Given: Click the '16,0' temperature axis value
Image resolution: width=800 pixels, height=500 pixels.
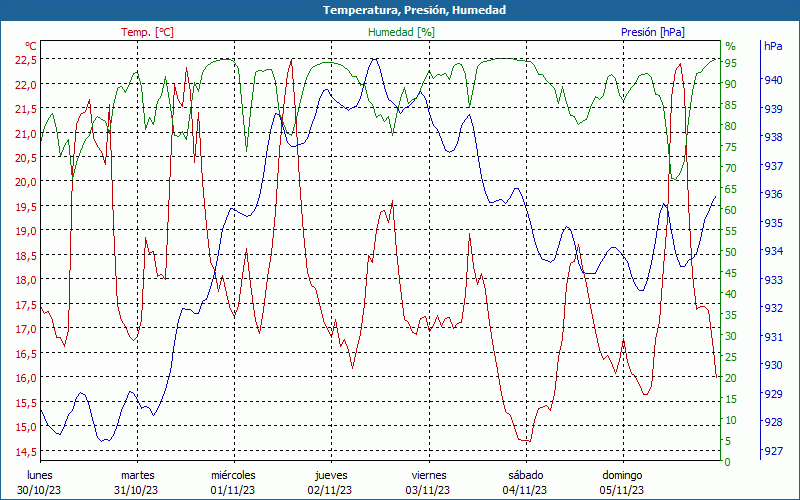Looking at the screenshot, I should 26,378.
